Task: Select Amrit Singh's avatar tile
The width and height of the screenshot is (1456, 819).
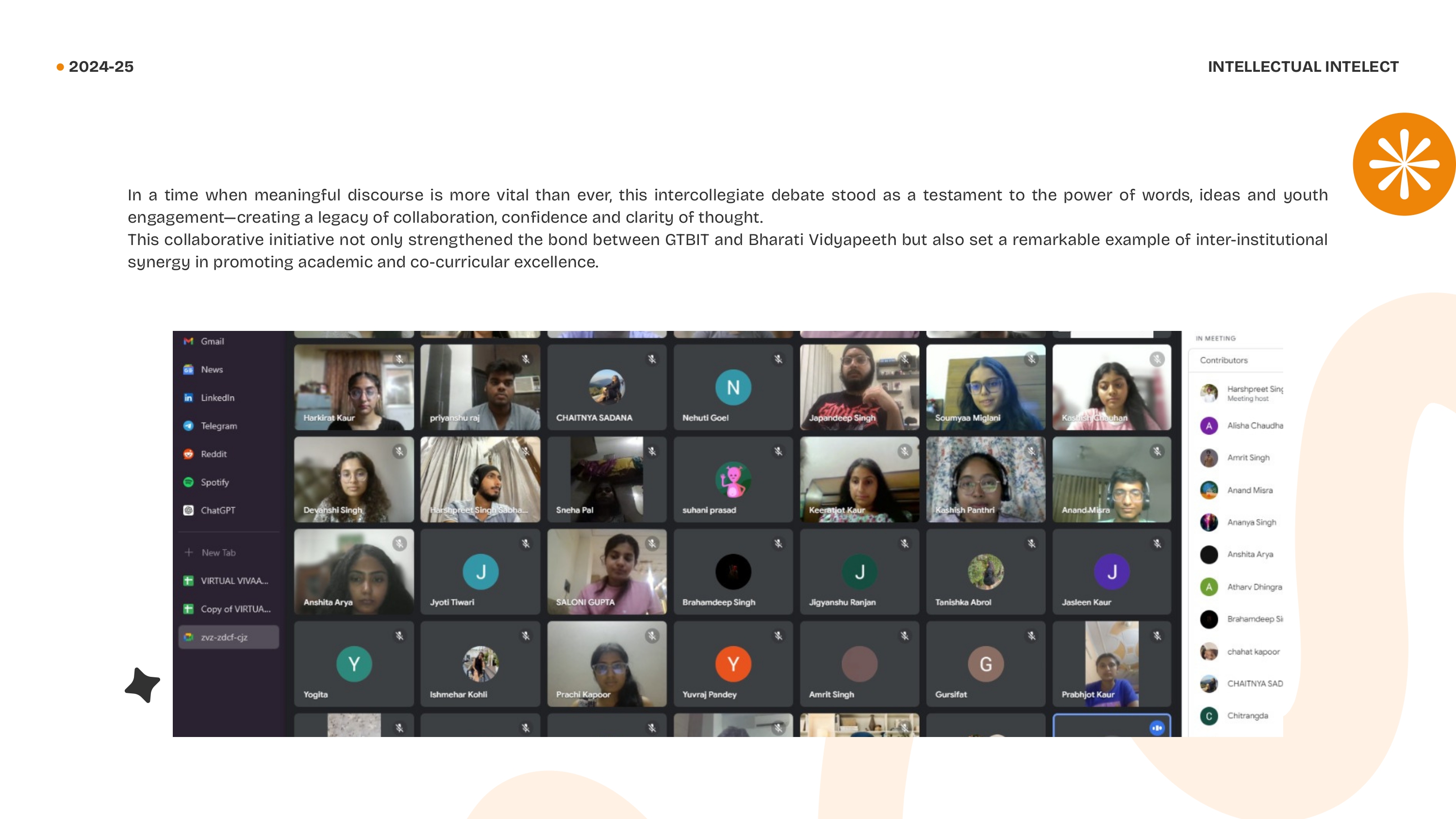Action: (860, 664)
